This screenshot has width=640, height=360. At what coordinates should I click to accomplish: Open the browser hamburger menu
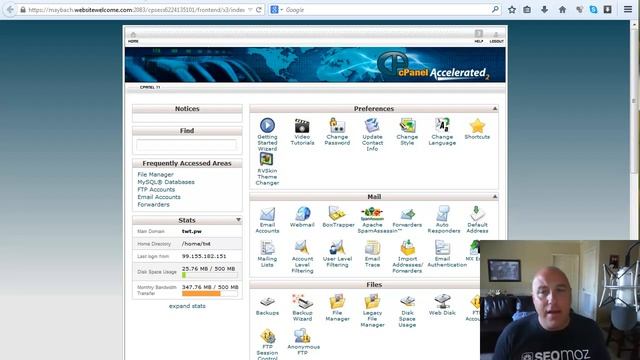(x=628, y=9)
